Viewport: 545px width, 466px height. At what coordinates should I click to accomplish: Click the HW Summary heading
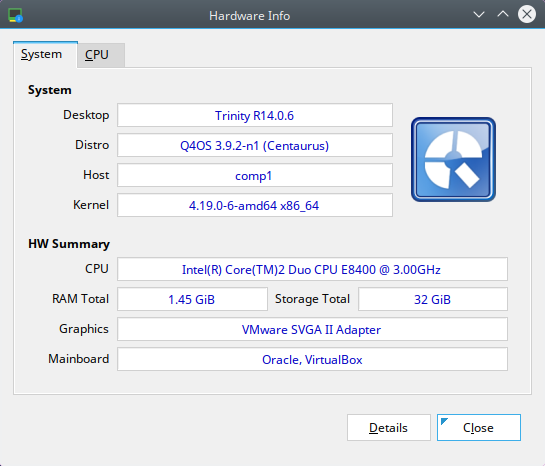tap(69, 244)
